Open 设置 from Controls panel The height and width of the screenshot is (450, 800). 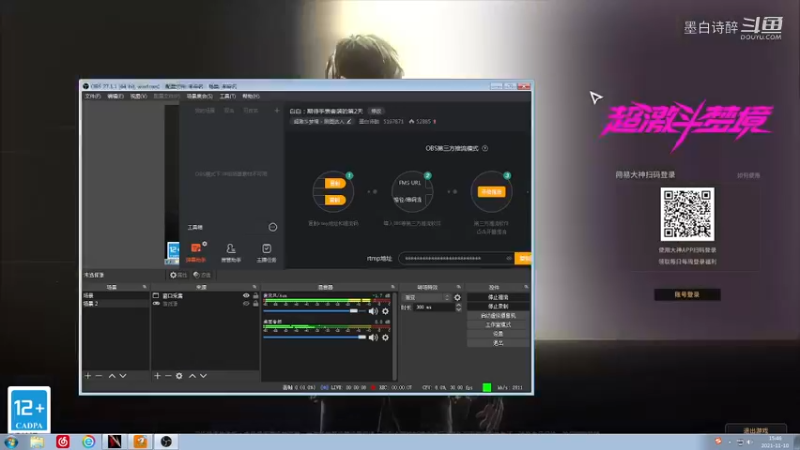pos(498,334)
